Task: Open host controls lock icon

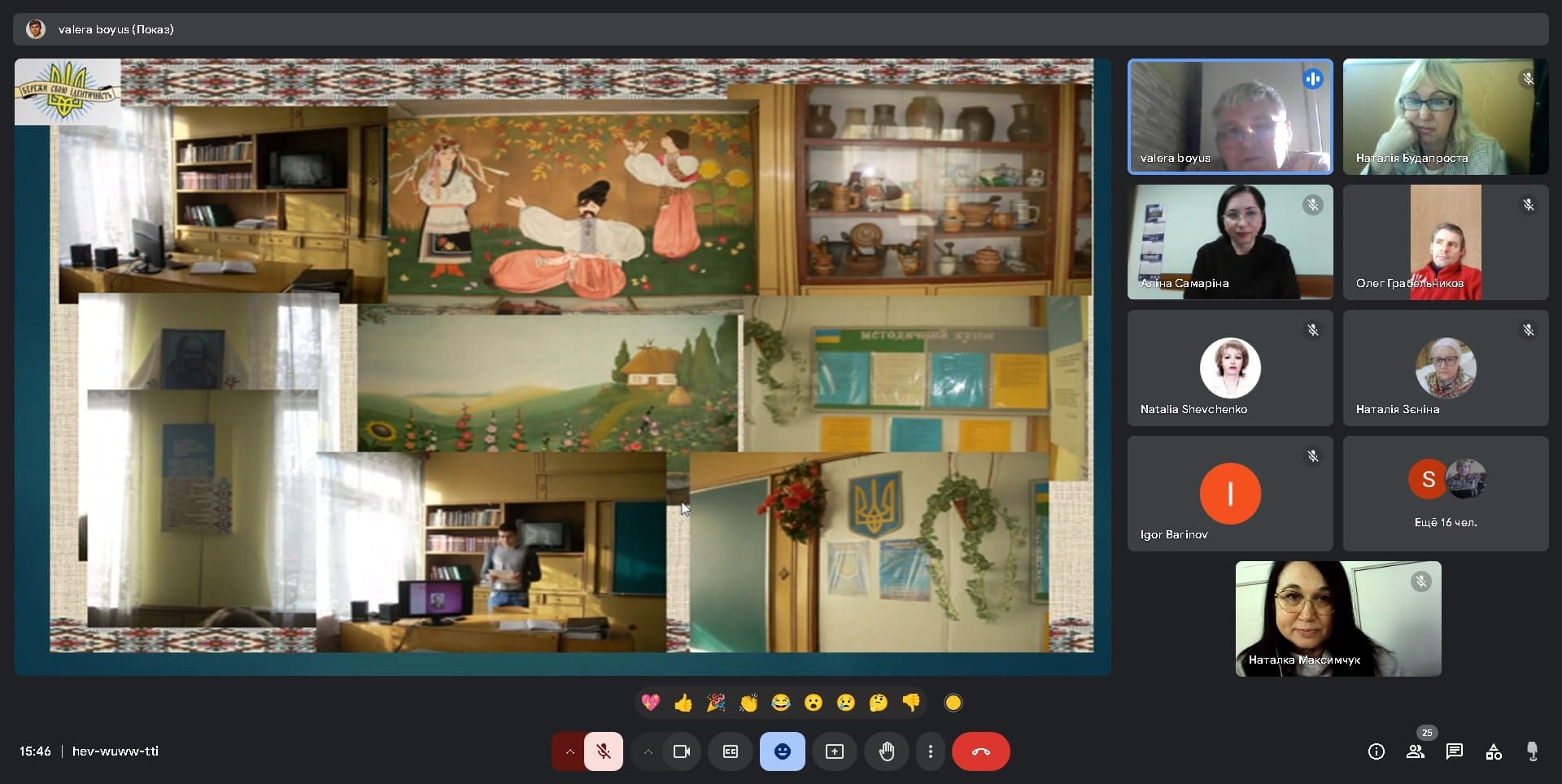Action: (1533, 751)
